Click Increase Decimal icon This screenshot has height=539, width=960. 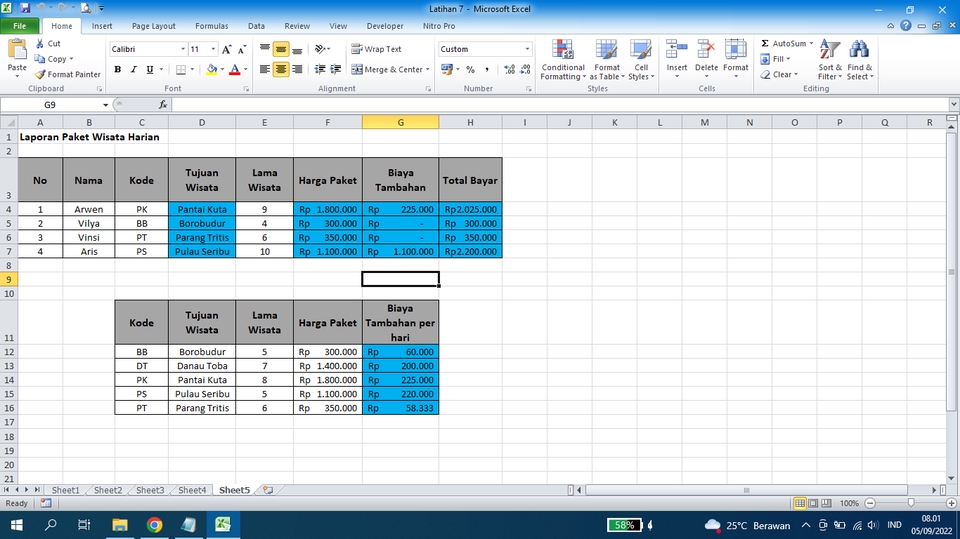pos(509,69)
